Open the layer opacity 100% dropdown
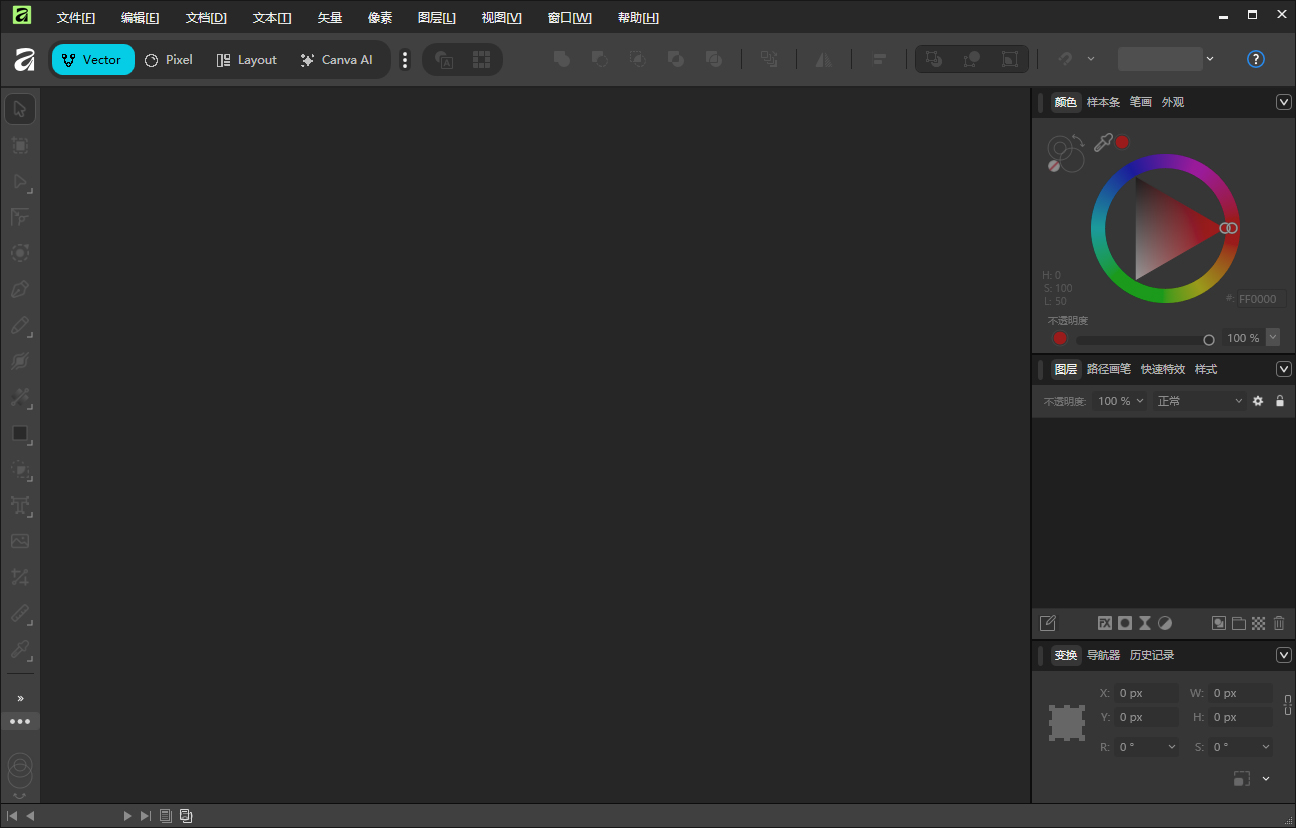This screenshot has height=828, width=1296. click(x=1119, y=400)
